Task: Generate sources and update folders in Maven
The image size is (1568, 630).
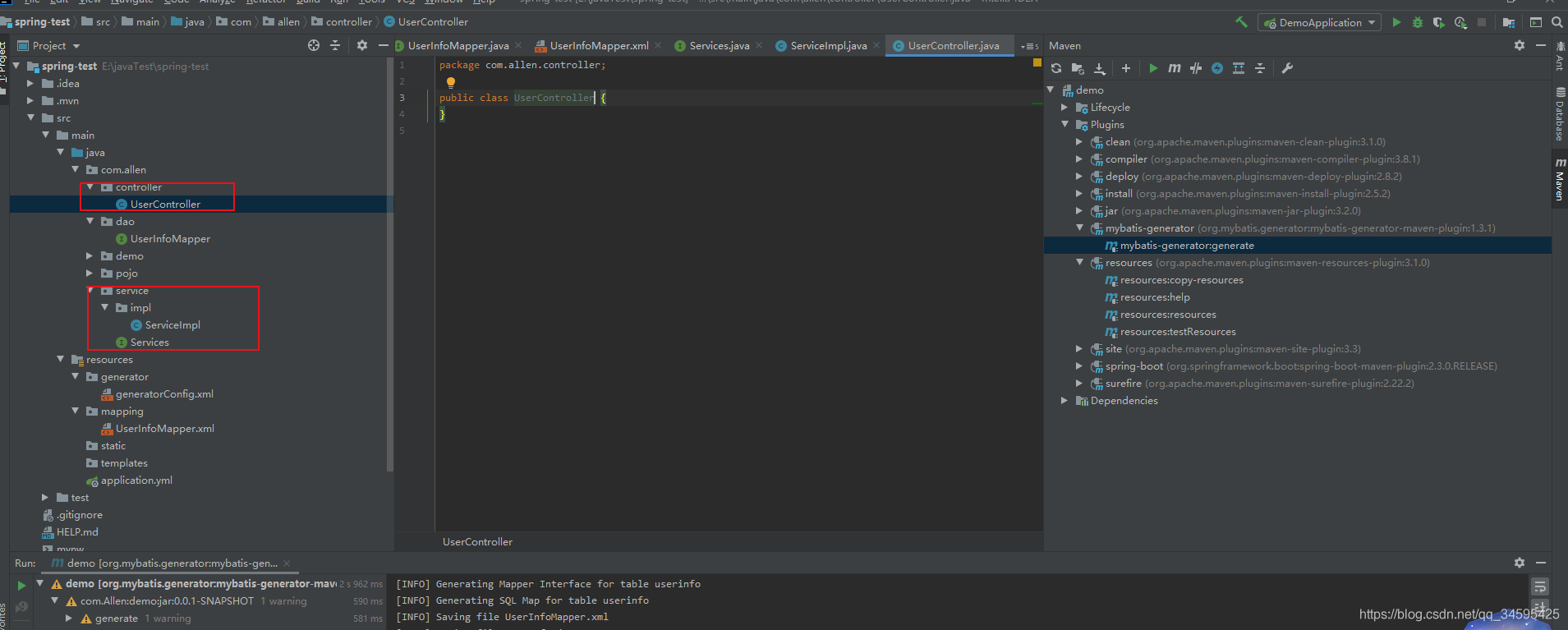Action: pos(1078,68)
